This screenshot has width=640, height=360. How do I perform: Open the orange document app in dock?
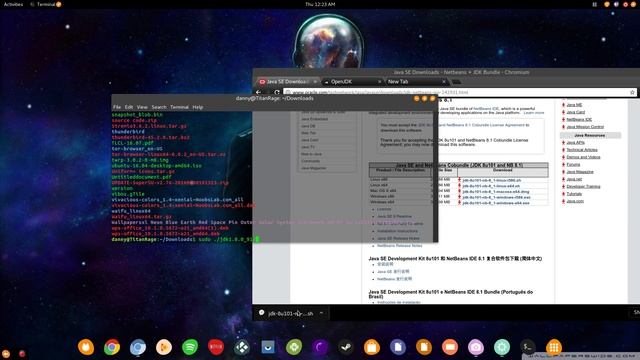click(424, 347)
